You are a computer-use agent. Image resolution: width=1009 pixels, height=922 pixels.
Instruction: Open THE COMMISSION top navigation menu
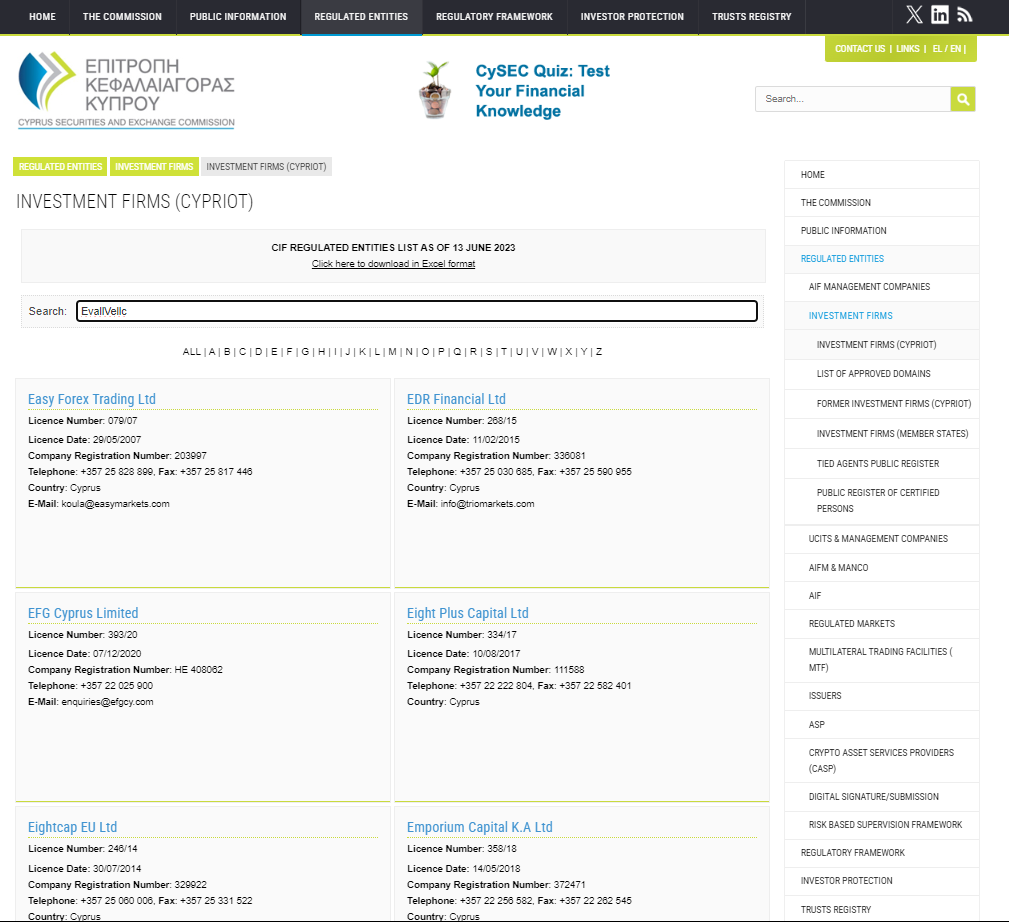[x=122, y=17]
